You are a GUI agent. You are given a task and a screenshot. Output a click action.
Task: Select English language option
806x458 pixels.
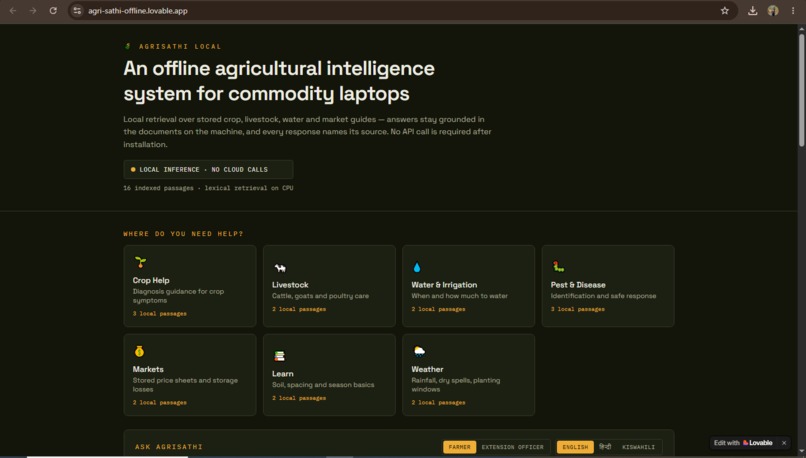point(575,447)
